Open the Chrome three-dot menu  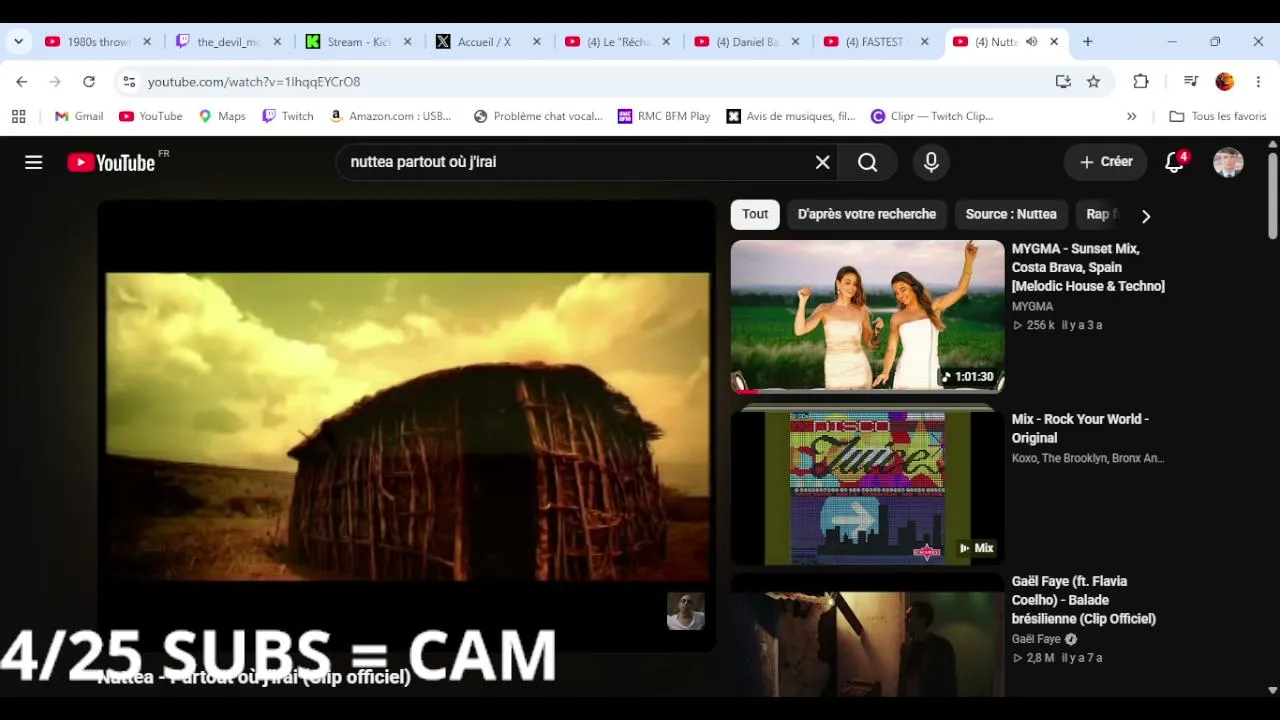pos(1258,82)
